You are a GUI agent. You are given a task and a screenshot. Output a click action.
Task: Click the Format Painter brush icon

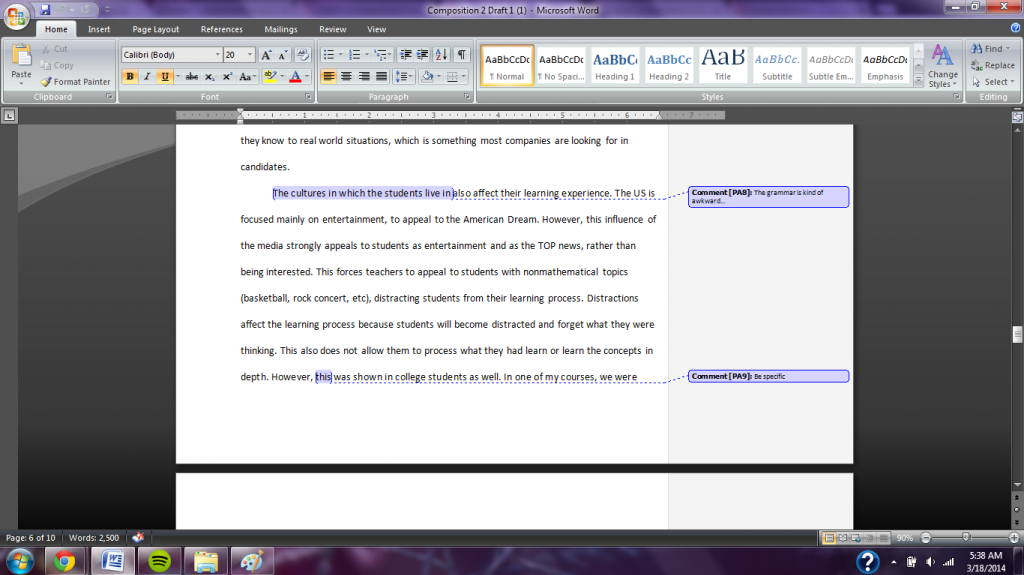pos(46,82)
